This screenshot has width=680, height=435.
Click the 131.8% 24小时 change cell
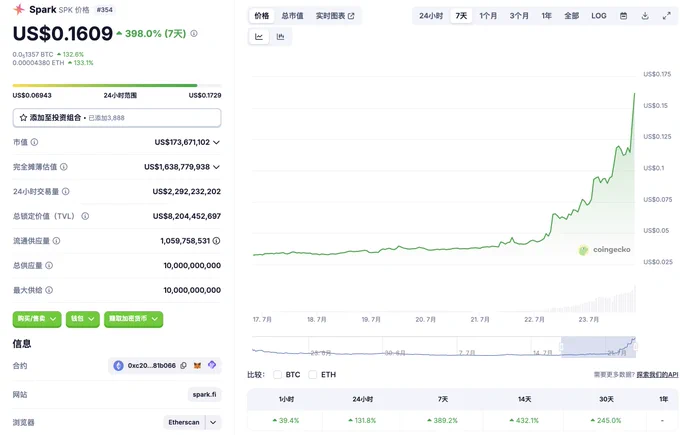362,420
